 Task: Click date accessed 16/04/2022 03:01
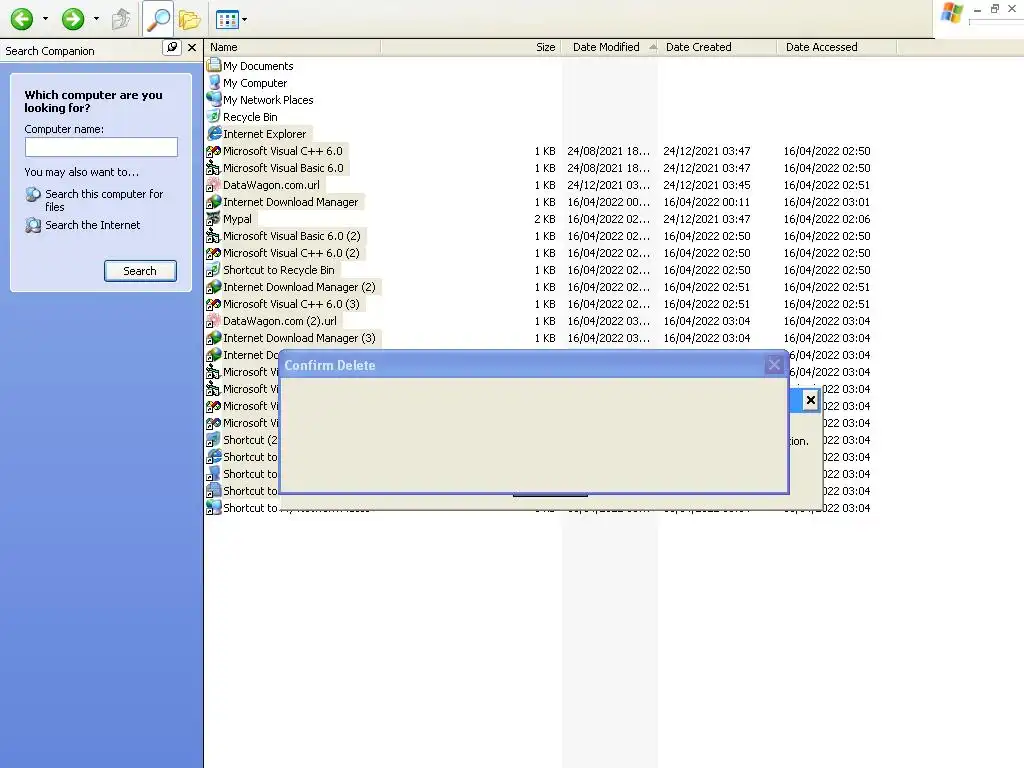click(x=827, y=202)
